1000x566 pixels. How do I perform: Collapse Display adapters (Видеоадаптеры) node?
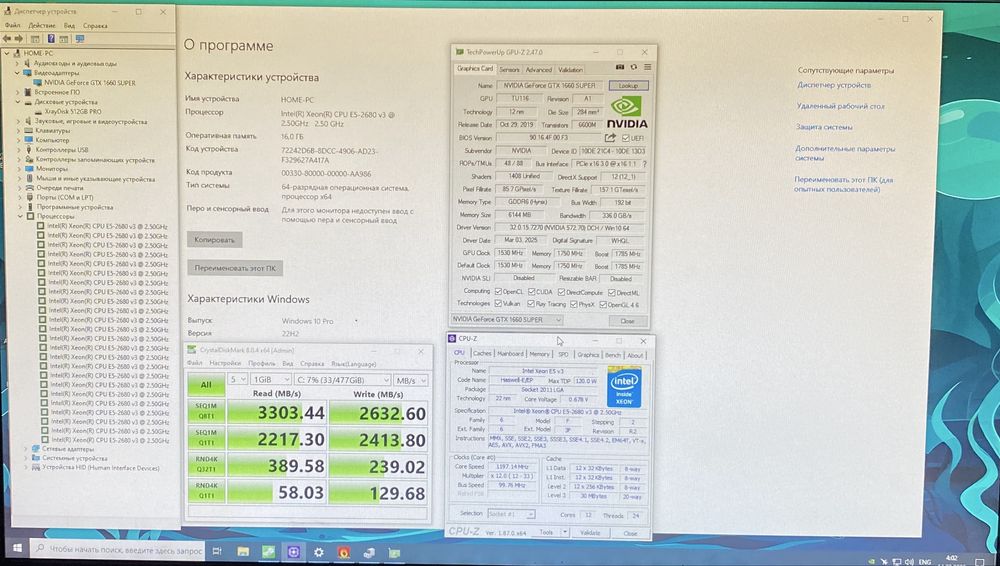(18, 73)
